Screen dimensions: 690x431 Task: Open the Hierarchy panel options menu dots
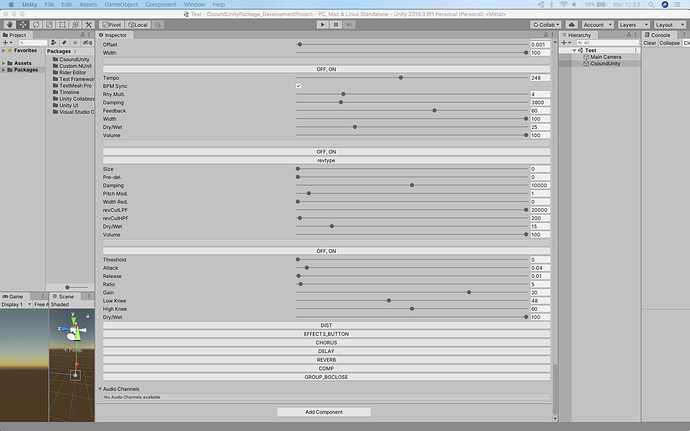(635, 34)
